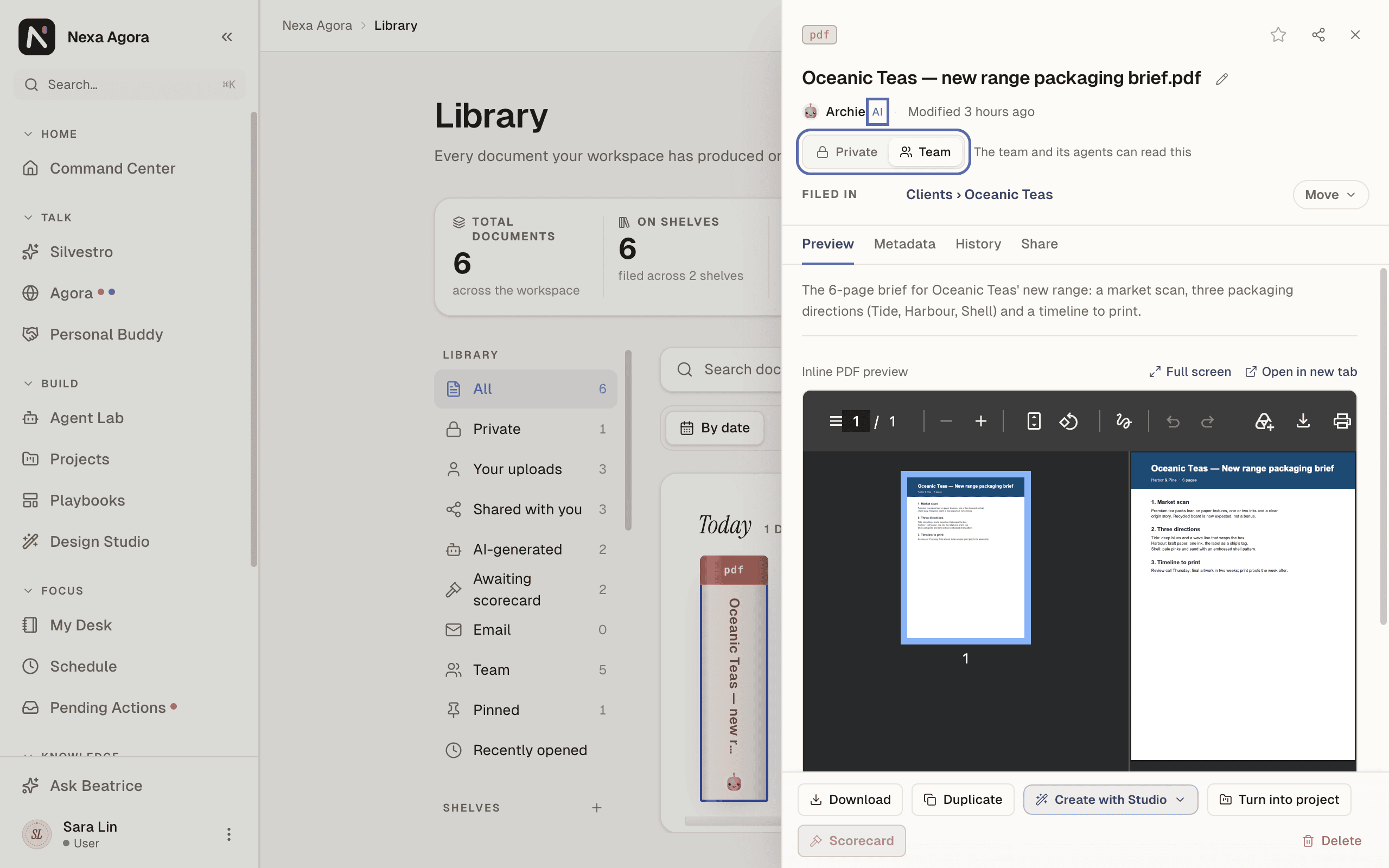
Task: Click the fit-to-page icon in PDF toolbar
Action: pos(1034,422)
